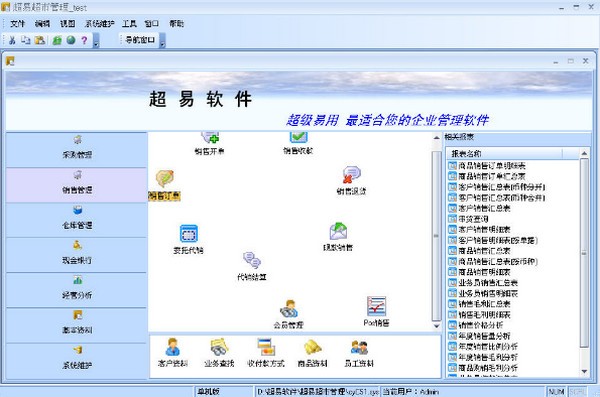Screen dimensions: 600x397
Task: Open report 商品销售订单明细表
Action: 492,166
